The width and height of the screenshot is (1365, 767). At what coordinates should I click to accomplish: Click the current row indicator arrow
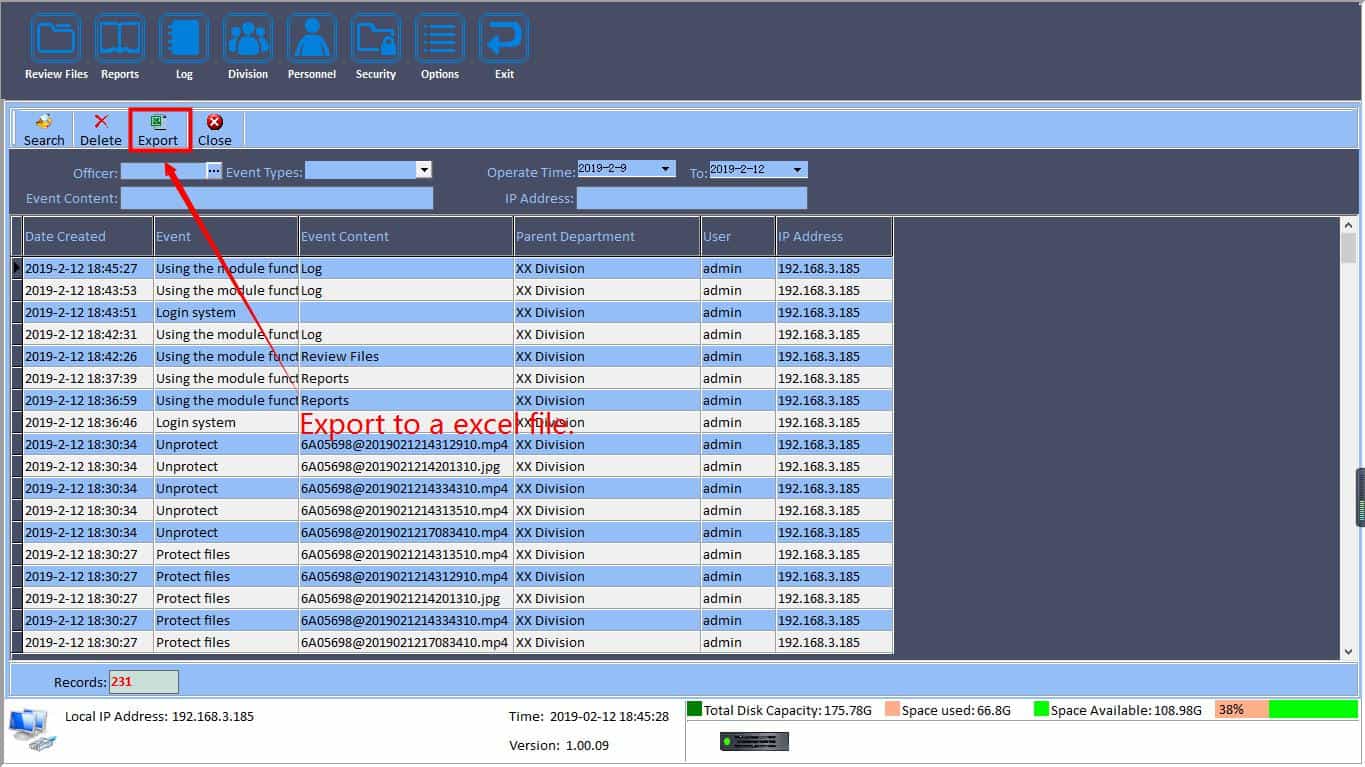click(x=17, y=268)
